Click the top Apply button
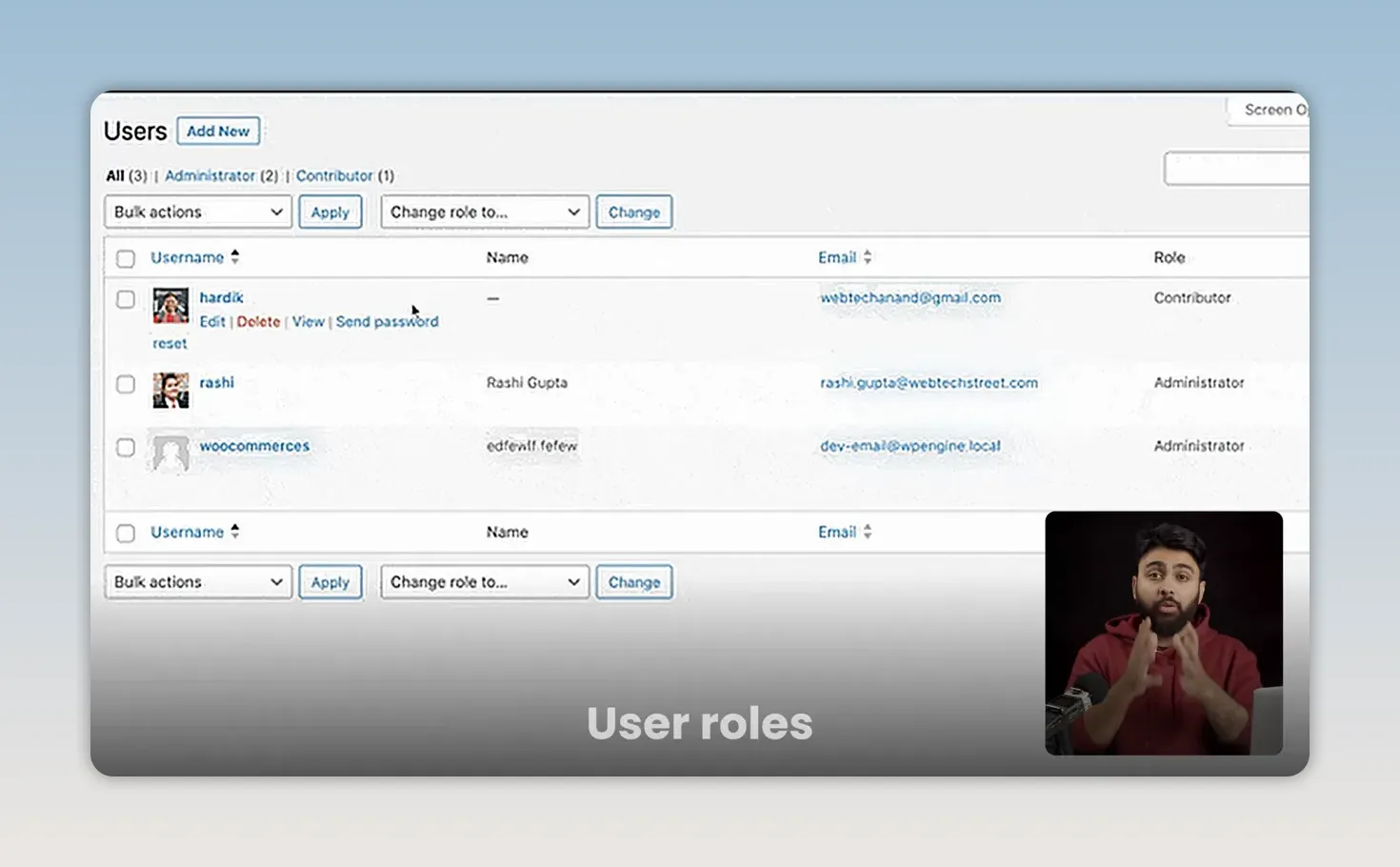The height and width of the screenshot is (867, 1400). (330, 212)
